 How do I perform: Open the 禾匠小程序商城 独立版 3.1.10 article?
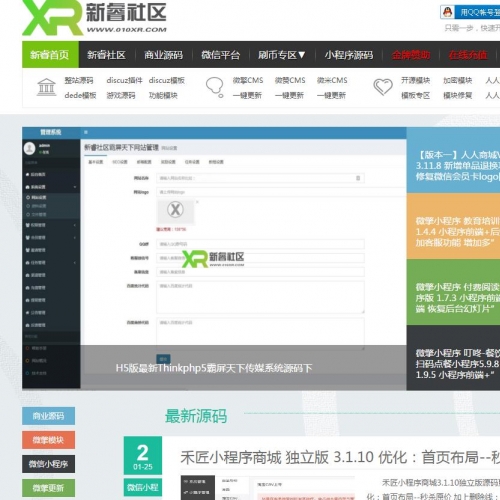(x=340, y=457)
